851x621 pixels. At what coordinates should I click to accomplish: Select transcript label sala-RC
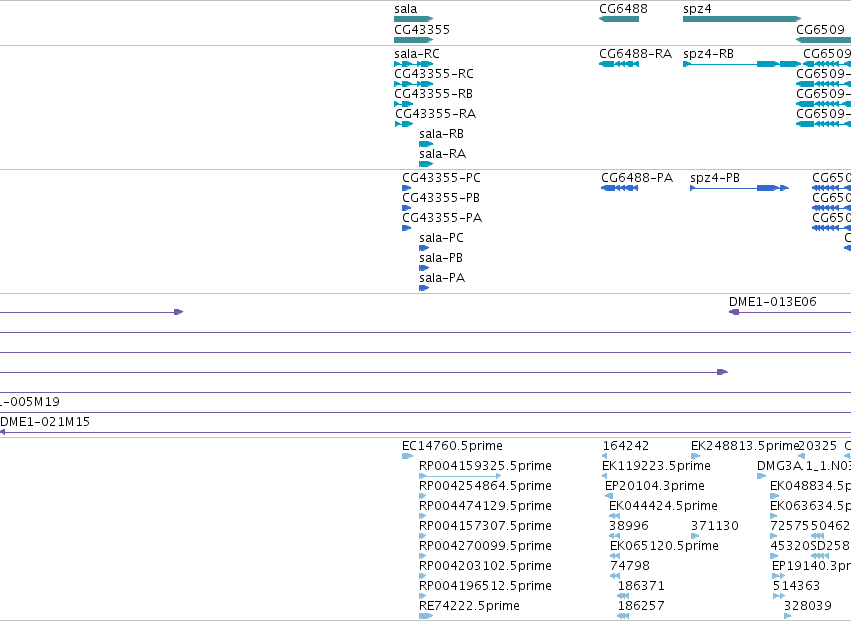tap(417, 54)
